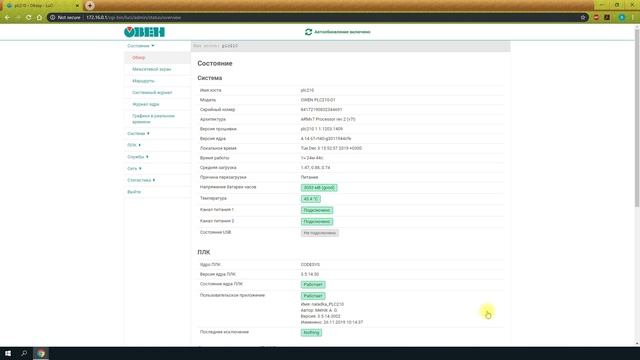Screen dimensions: 640x360
Task: Open the Windows Start menu
Action: (x=8, y=353)
